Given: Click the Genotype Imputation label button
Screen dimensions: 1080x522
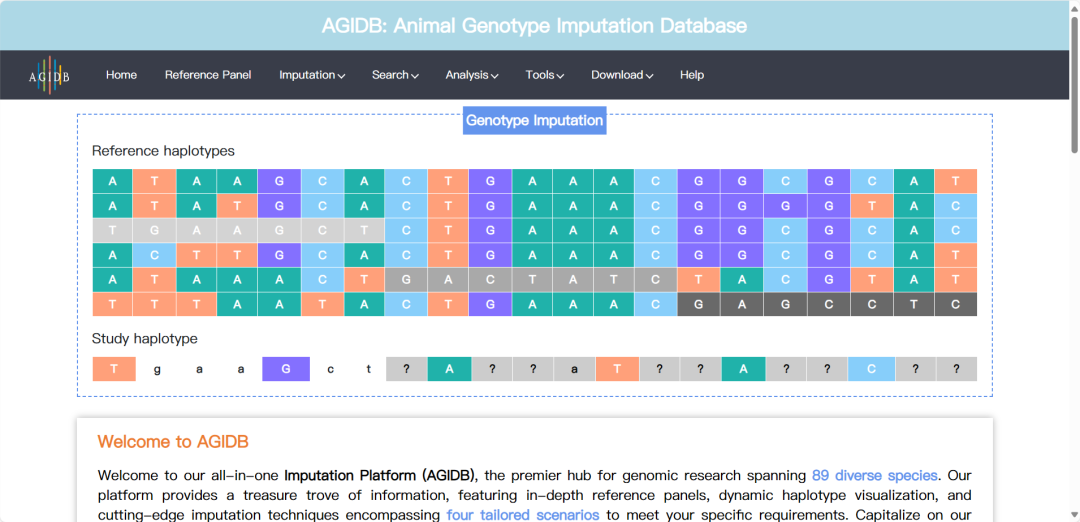Looking at the screenshot, I should click(535, 121).
